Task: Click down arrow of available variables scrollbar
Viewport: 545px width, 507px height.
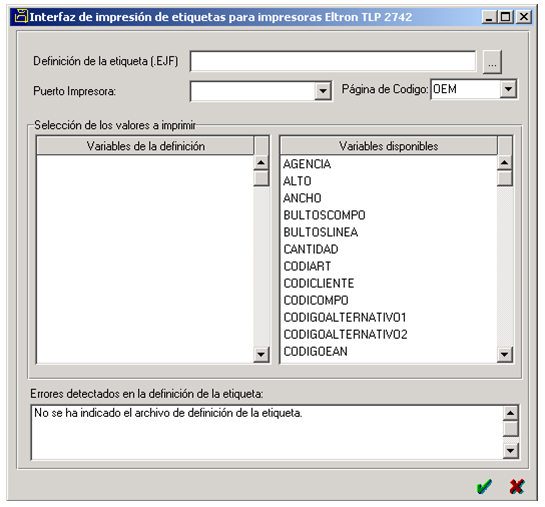Action: click(x=504, y=354)
